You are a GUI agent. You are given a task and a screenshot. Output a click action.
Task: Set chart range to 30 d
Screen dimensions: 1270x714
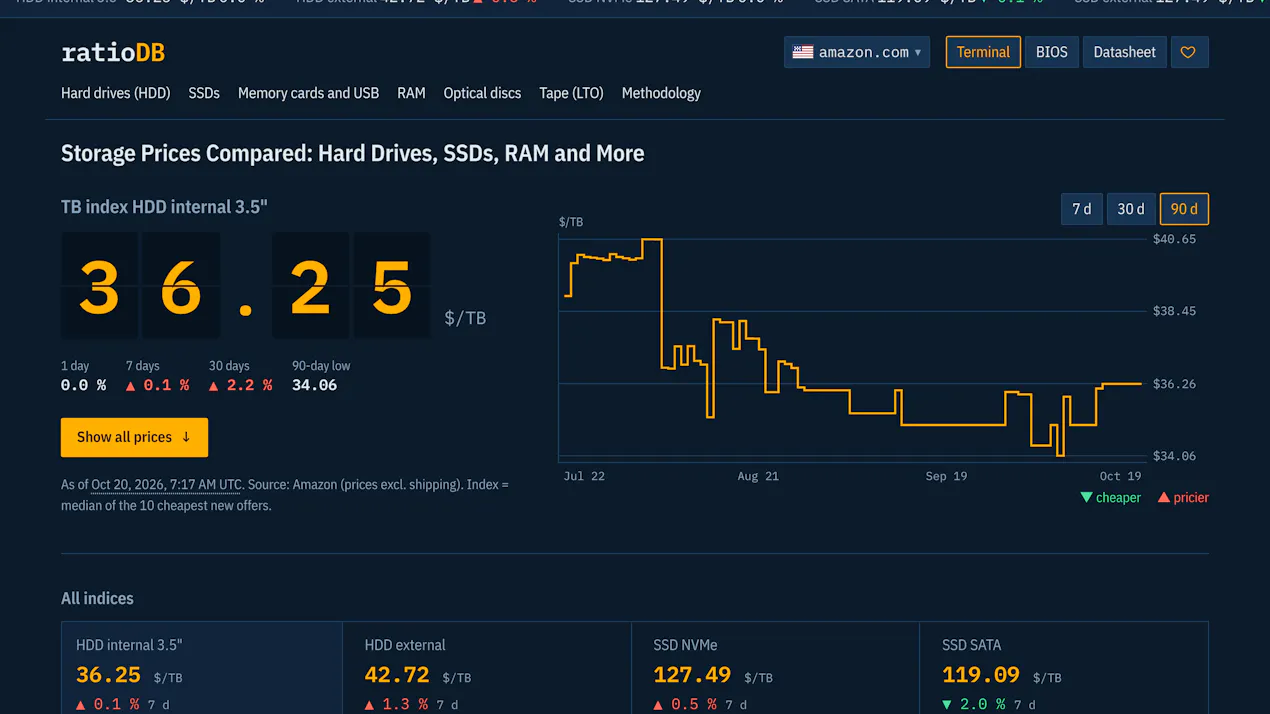(x=1131, y=209)
